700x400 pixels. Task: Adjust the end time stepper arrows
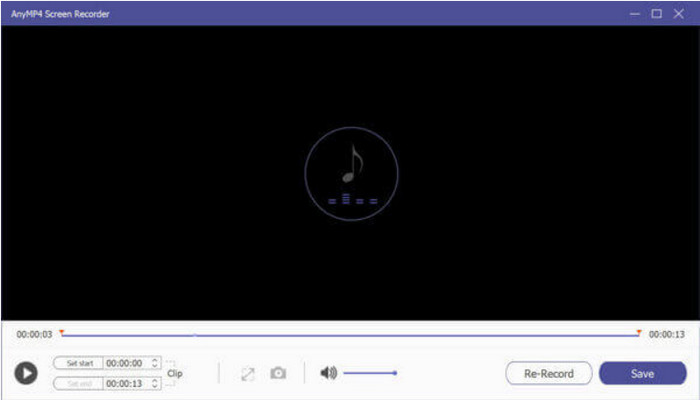pyautogui.click(x=154, y=383)
